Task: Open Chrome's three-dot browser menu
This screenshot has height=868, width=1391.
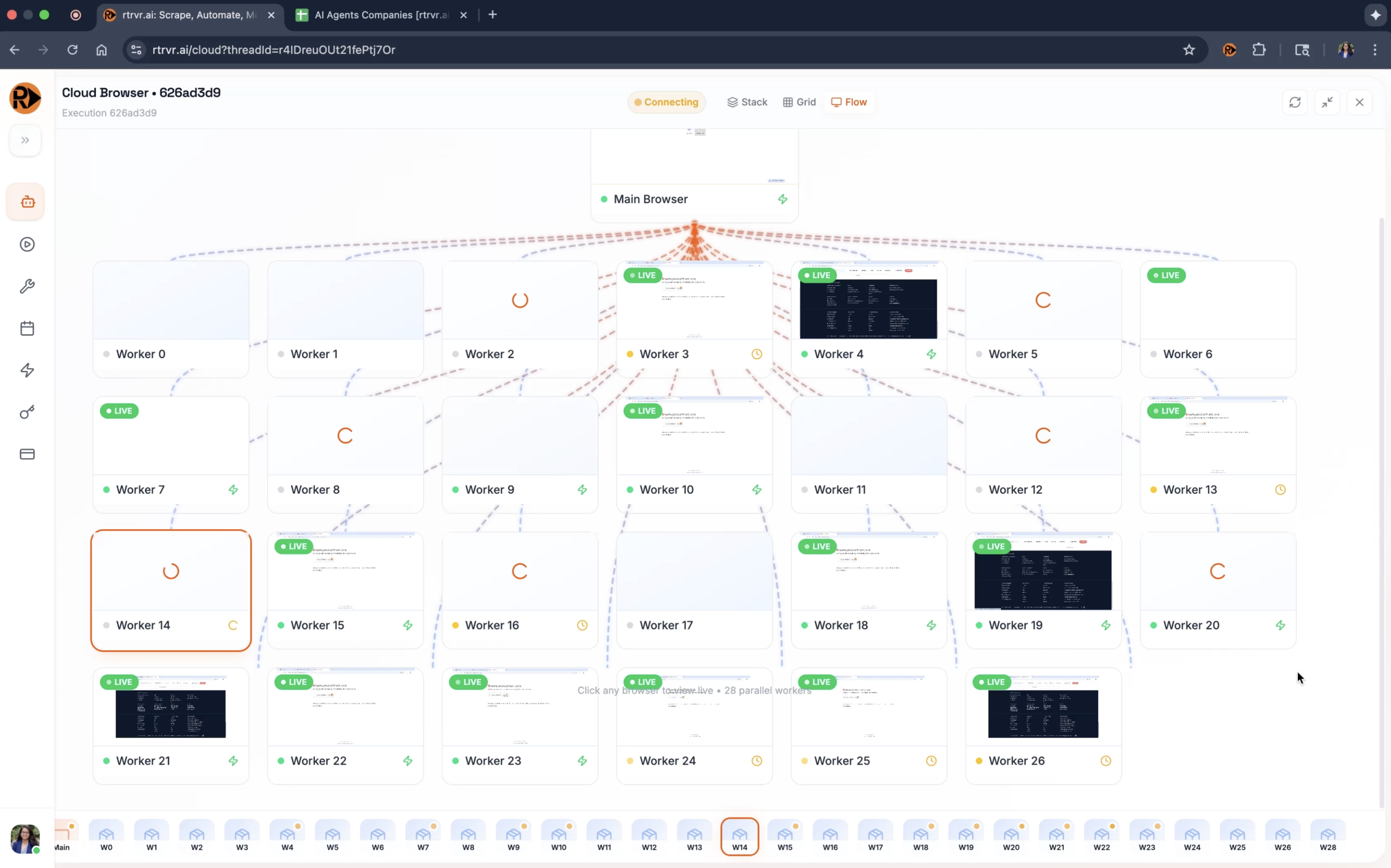Action: (x=1376, y=50)
